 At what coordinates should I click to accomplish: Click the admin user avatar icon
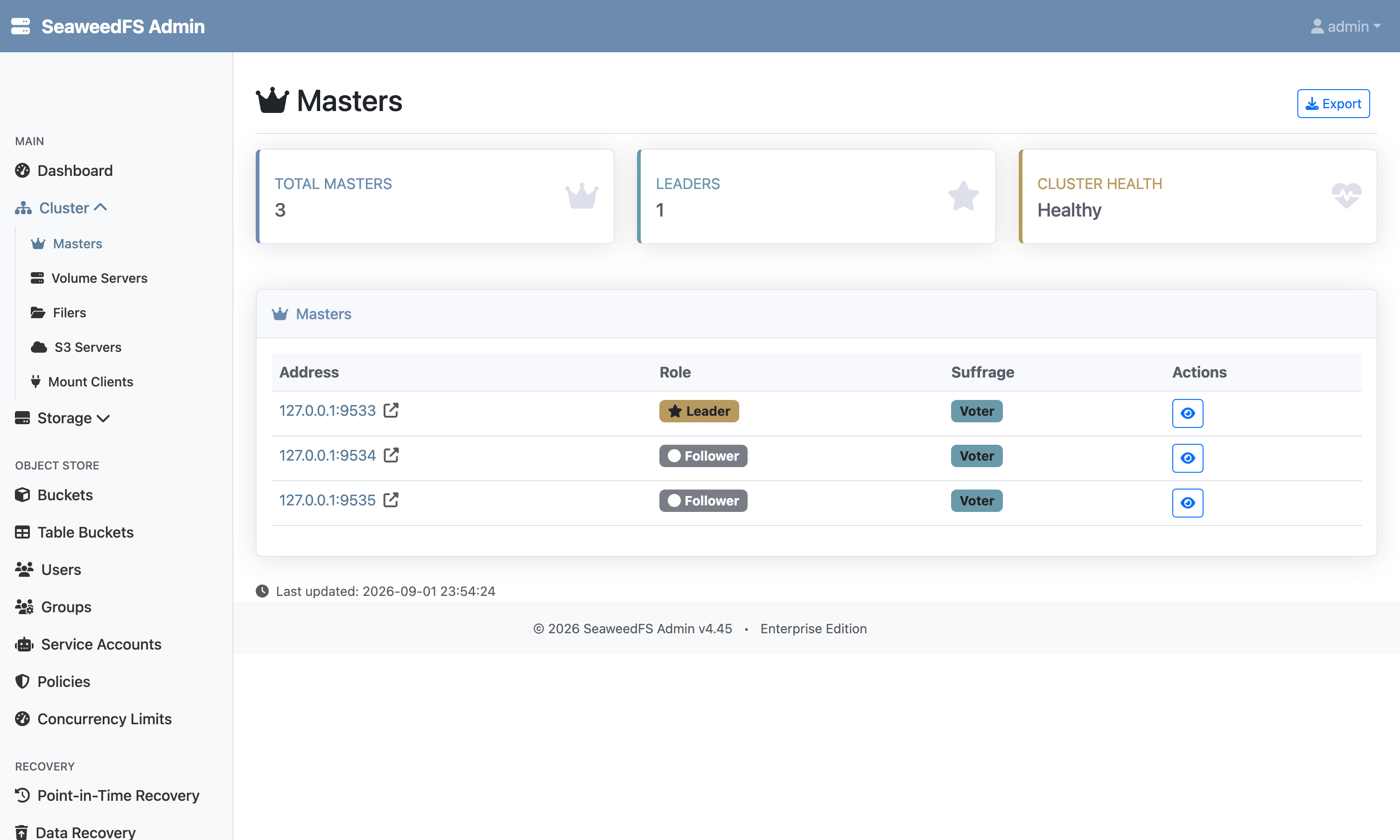point(1317,26)
